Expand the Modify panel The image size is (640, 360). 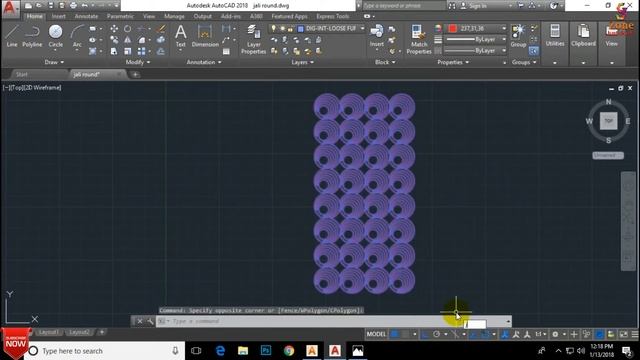(138, 62)
